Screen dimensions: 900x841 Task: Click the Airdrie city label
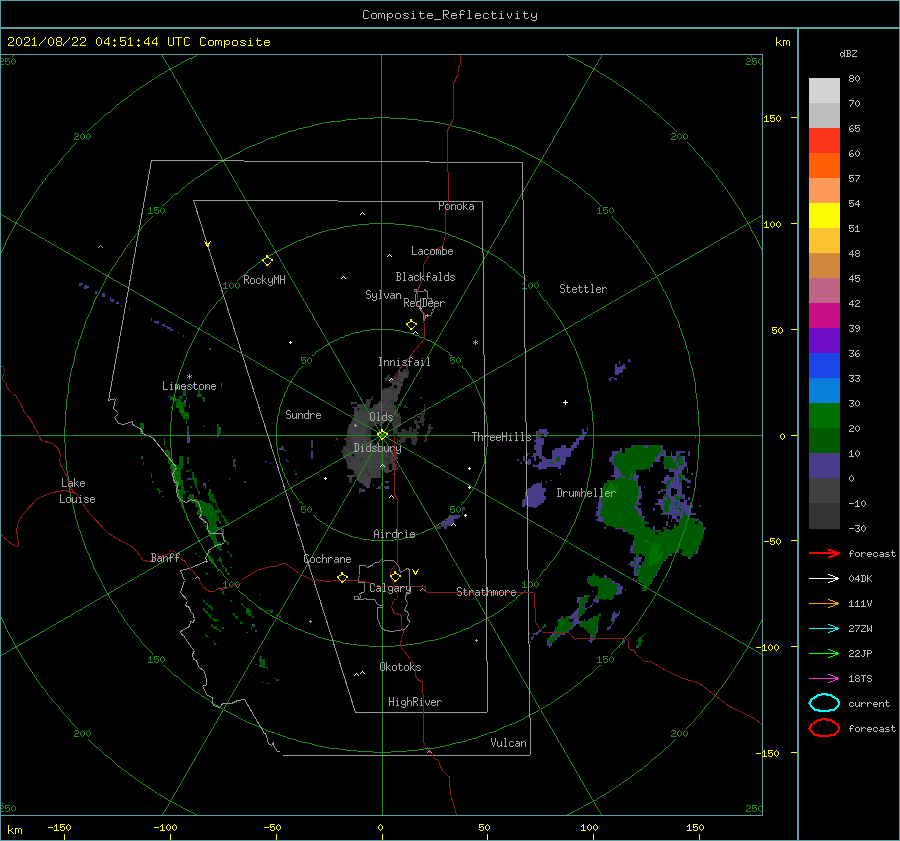click(x=394, y=534)
